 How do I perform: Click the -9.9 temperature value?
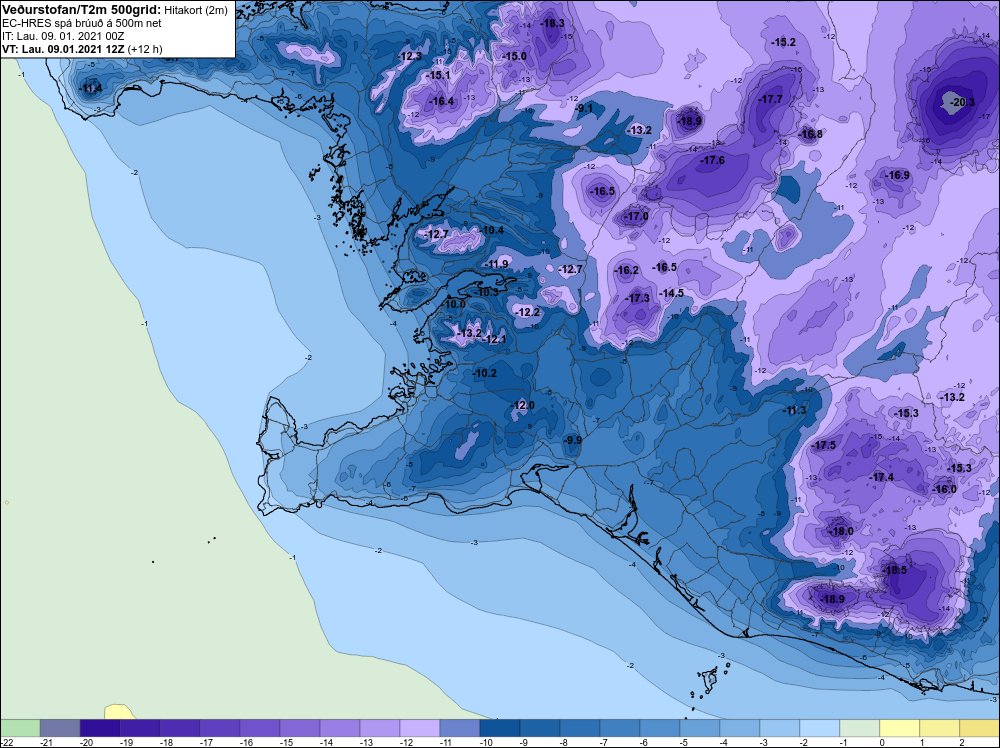click(x=573, y=440)
